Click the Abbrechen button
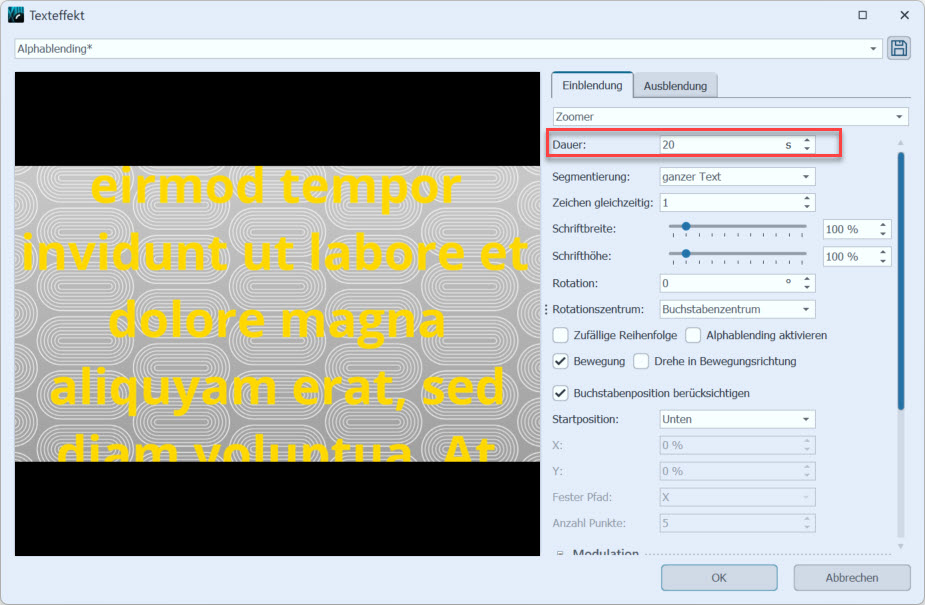 851,577
